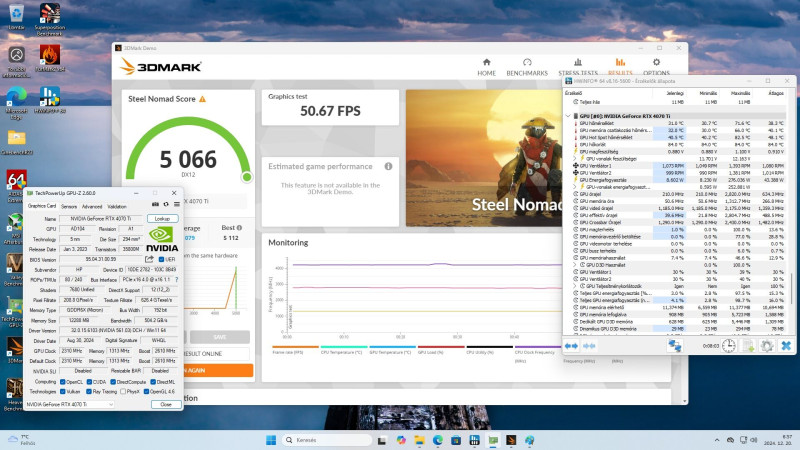Open the GPU selector dropdown in GPU-Z
The height and width of the screenshot is (450, 800).
click(70, 404)
